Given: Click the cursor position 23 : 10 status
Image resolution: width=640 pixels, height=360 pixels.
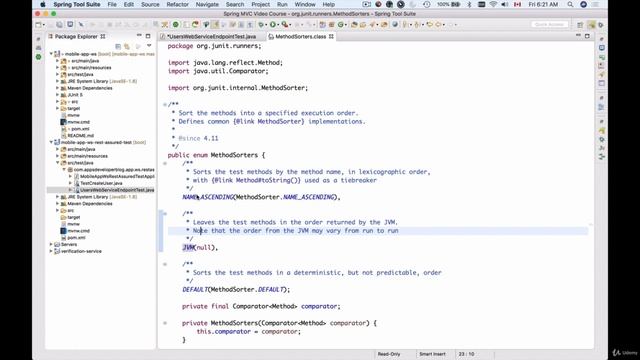Looking at the screenshot, I should coord(466,354).
